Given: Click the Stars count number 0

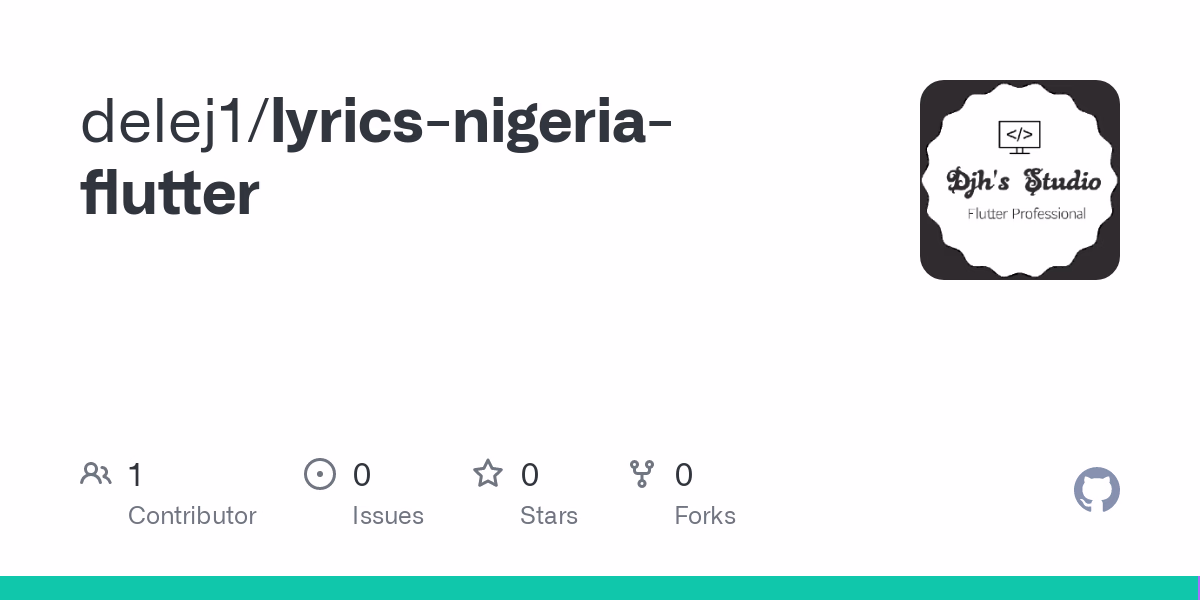Looking at the screenshot, I should click(530, 475).
